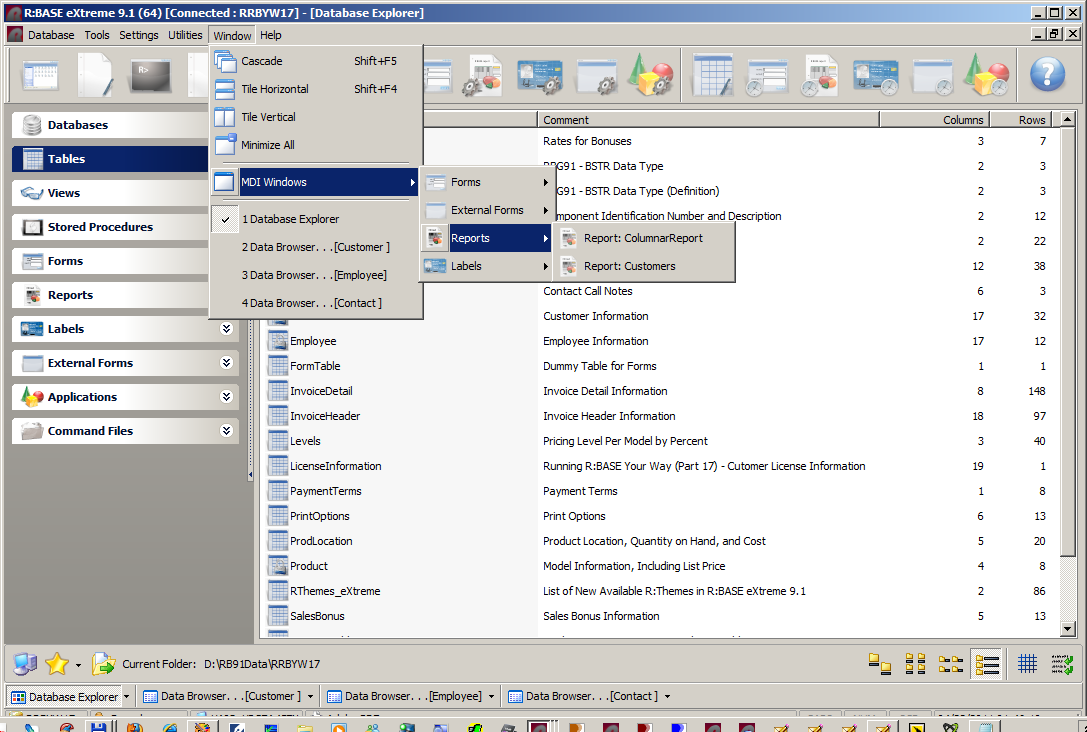The width and height of the screenshot is (1087, 732).
Task: Click the vertical scrollbar down arrow
Action: pyautogui.click(x=1068, y=629)
